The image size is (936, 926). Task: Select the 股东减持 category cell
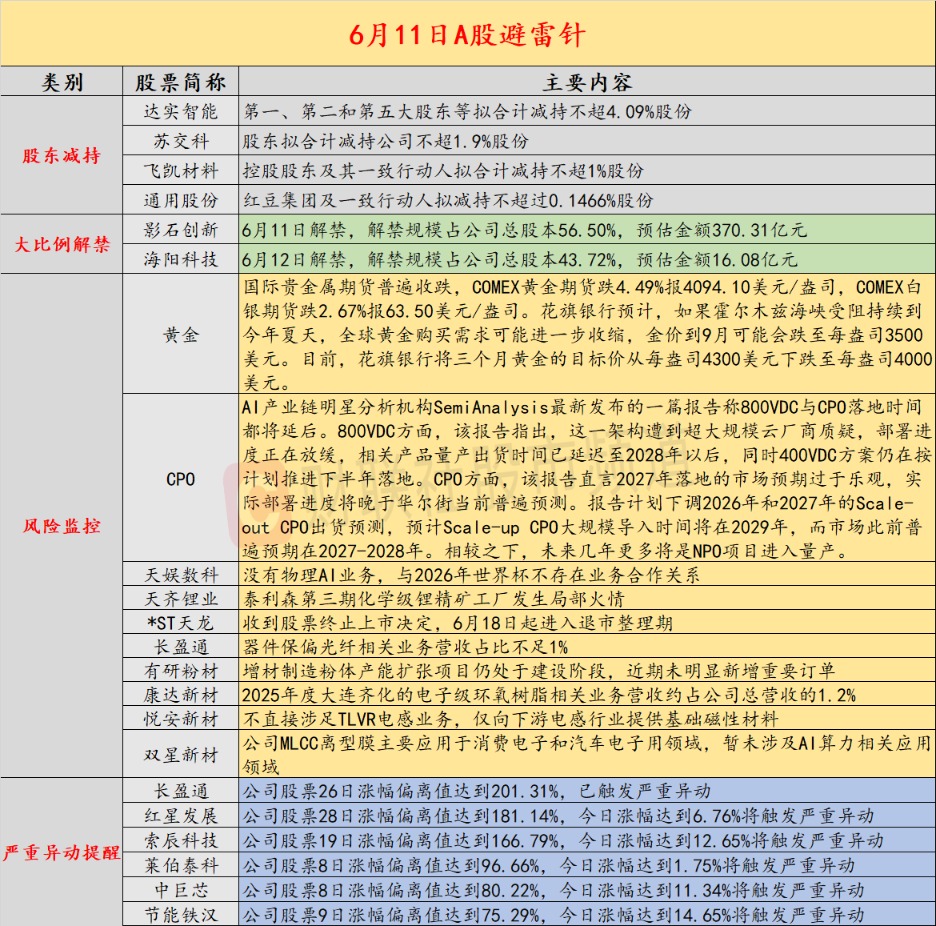tap(61, 155)
